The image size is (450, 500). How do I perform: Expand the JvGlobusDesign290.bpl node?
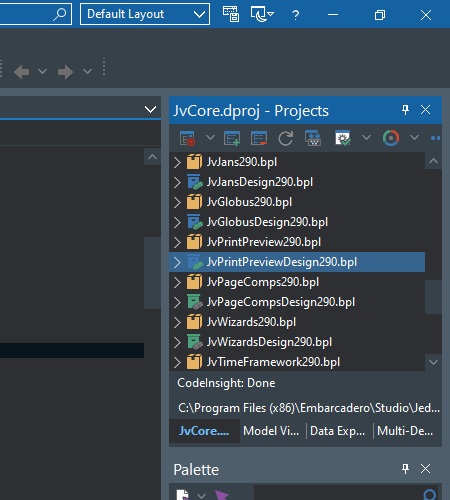tap(177, 222)
